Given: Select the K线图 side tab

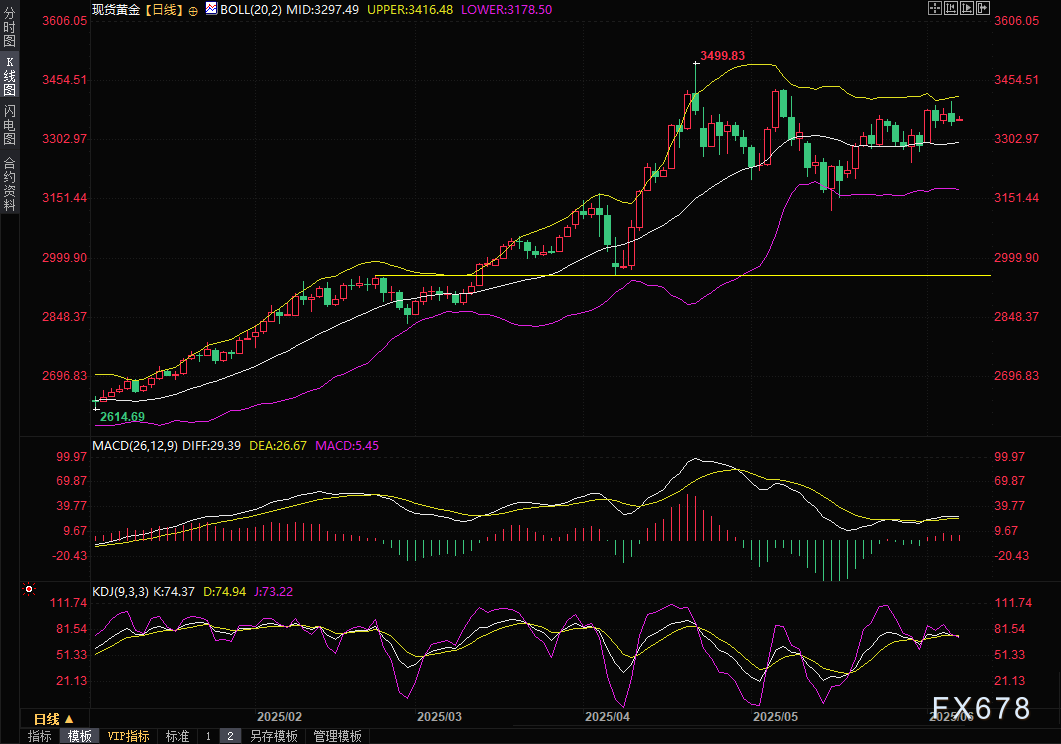Looking at the screenshot, I should click(x=9, y=76).
